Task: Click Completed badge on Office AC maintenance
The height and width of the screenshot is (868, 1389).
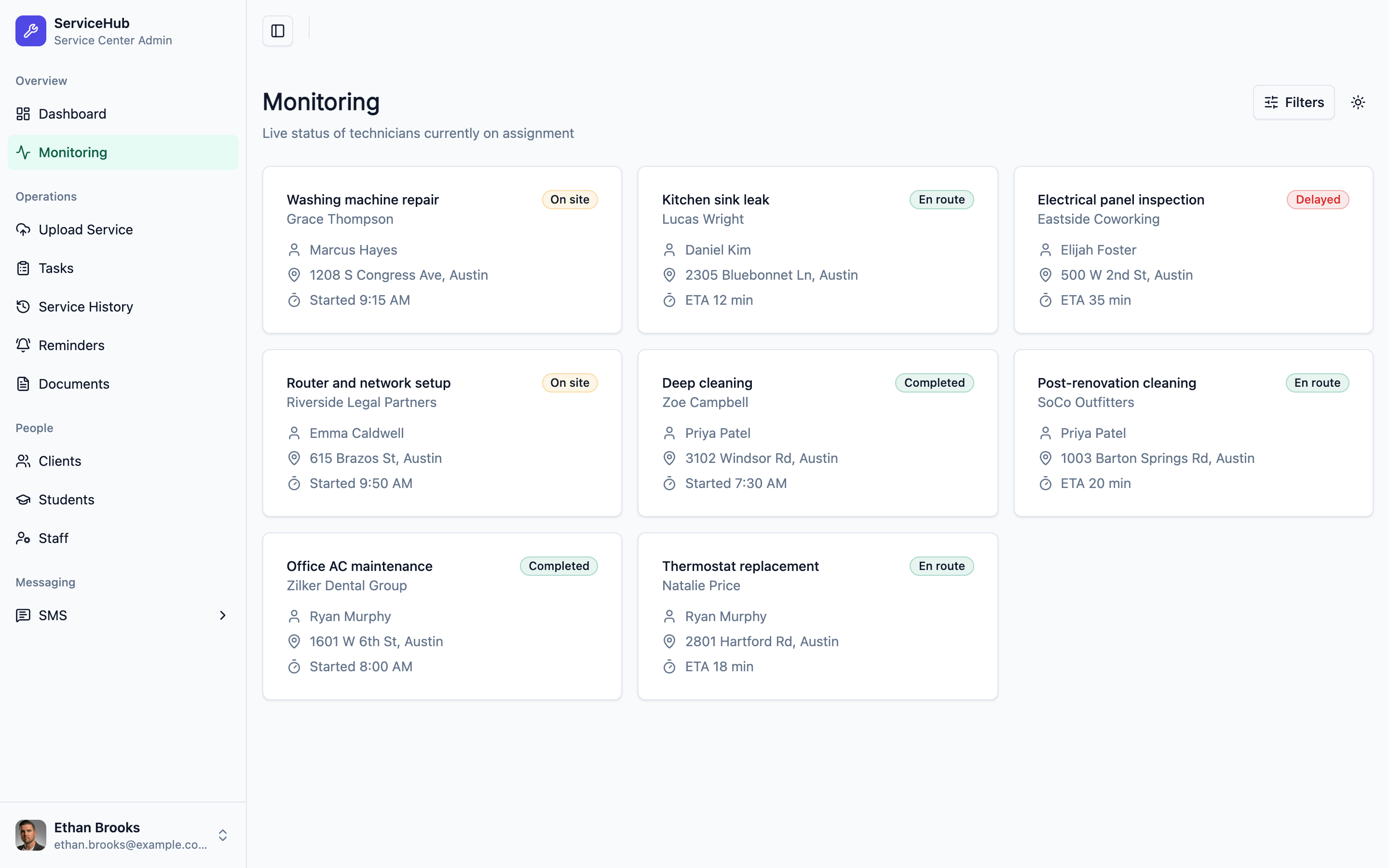Action: (x=558, y=566)
